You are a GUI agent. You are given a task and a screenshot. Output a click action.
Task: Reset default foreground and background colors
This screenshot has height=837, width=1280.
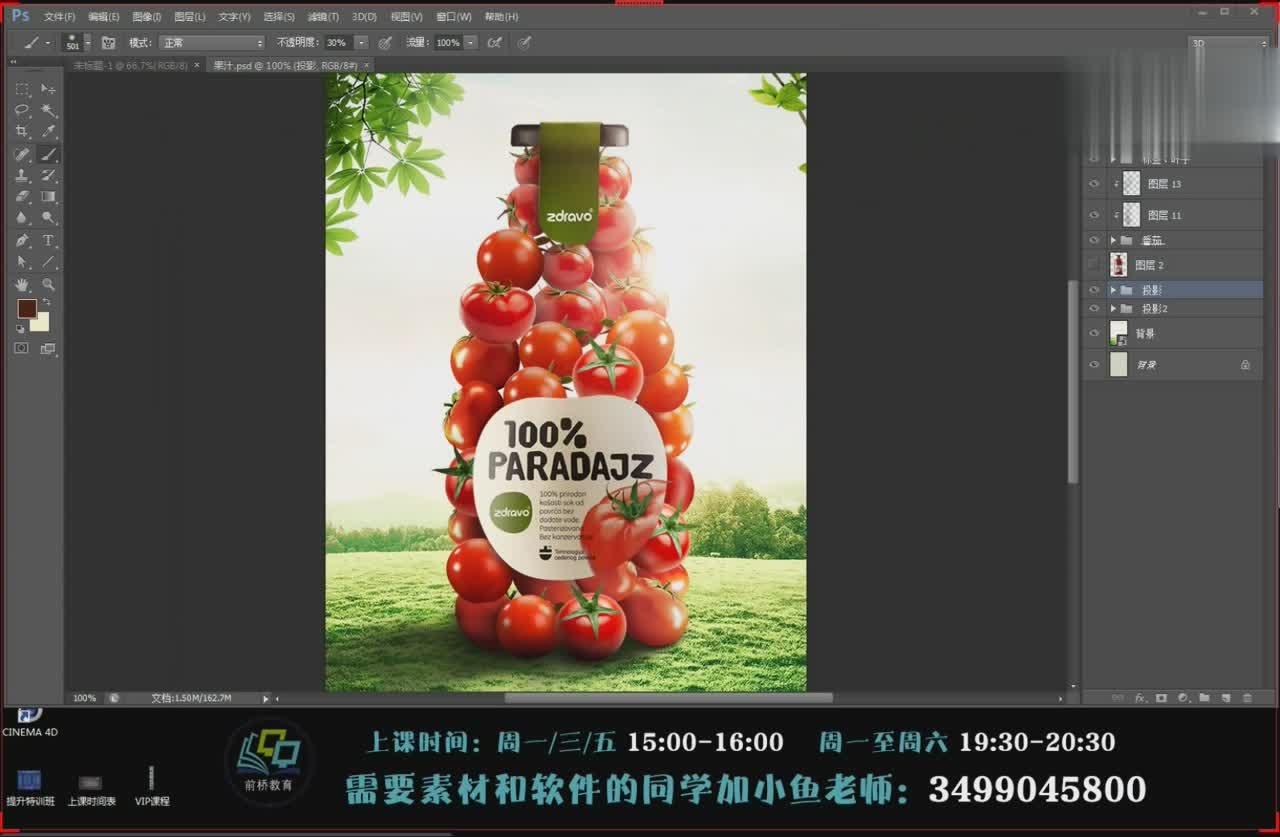(20, 328)
